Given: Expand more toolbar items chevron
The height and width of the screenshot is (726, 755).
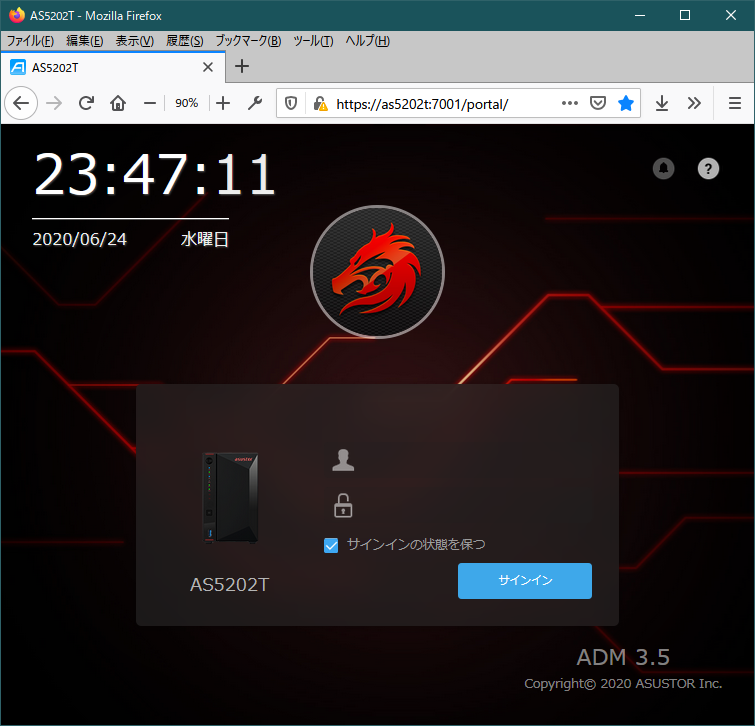Looking at the screenshot, I should pos(694,103).
